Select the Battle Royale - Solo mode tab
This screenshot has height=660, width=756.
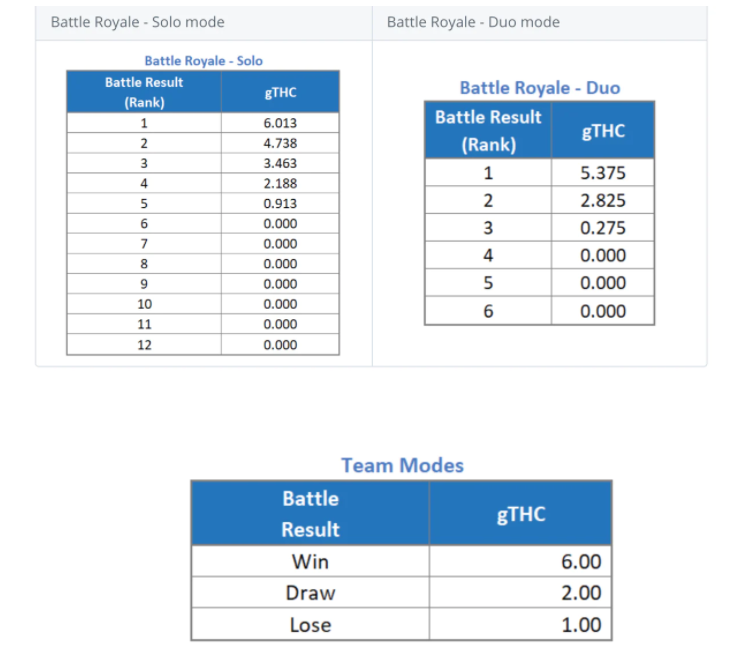tap(138, 22)
